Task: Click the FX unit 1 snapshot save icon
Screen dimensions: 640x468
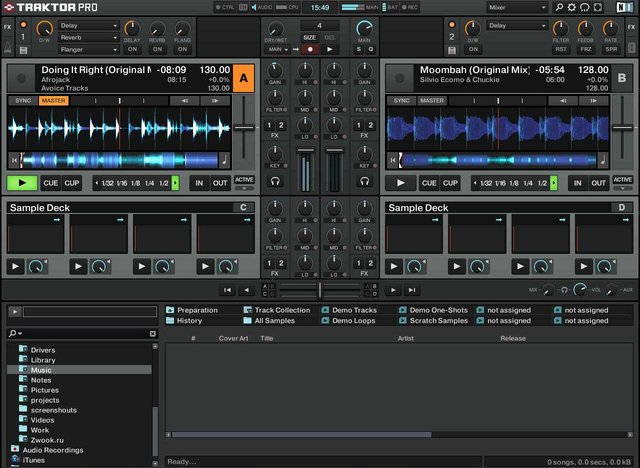Action: pyautogui.click(x=23, y=51)
